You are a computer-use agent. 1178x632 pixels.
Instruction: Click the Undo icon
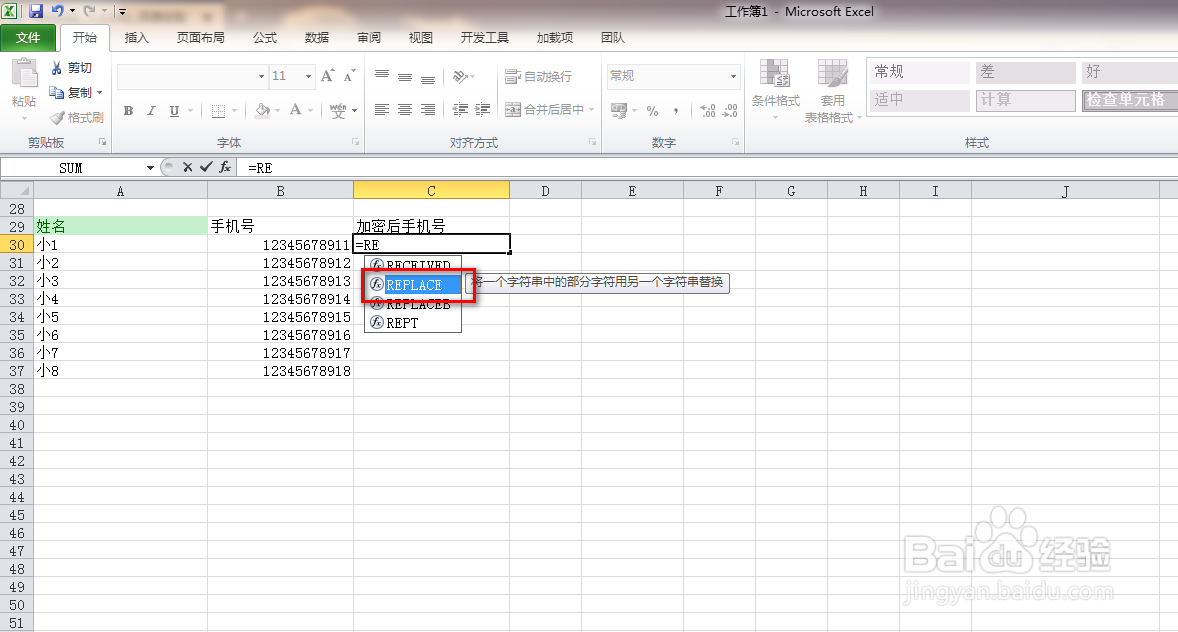pos(56,11)
